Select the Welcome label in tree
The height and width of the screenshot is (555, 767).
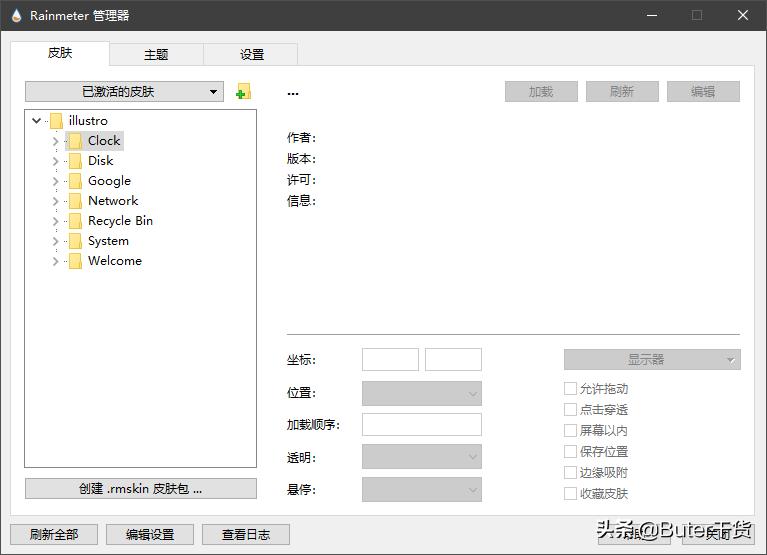click(x=115, y=261)
